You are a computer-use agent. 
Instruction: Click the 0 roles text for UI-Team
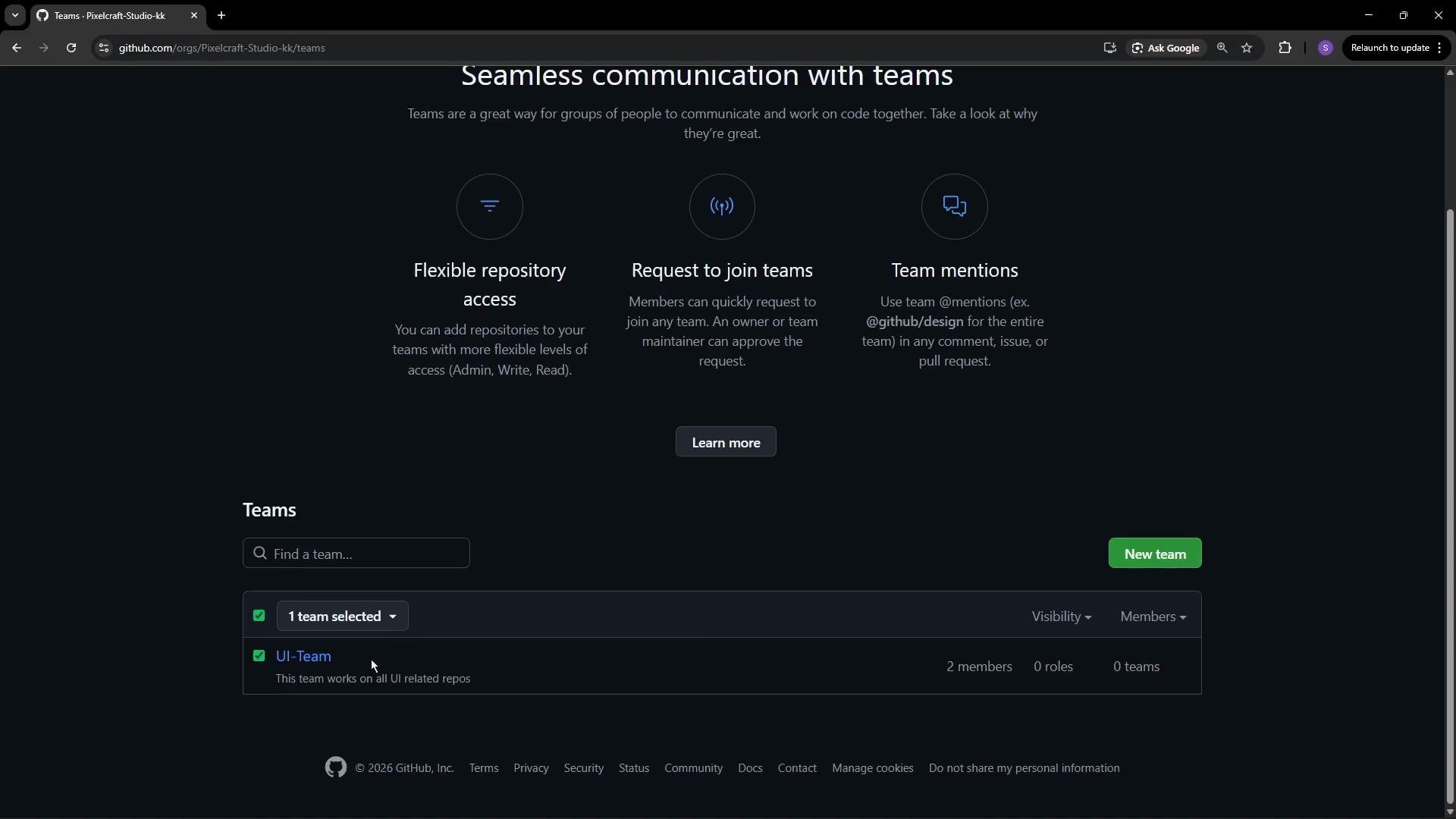(x=1053, y=667)
